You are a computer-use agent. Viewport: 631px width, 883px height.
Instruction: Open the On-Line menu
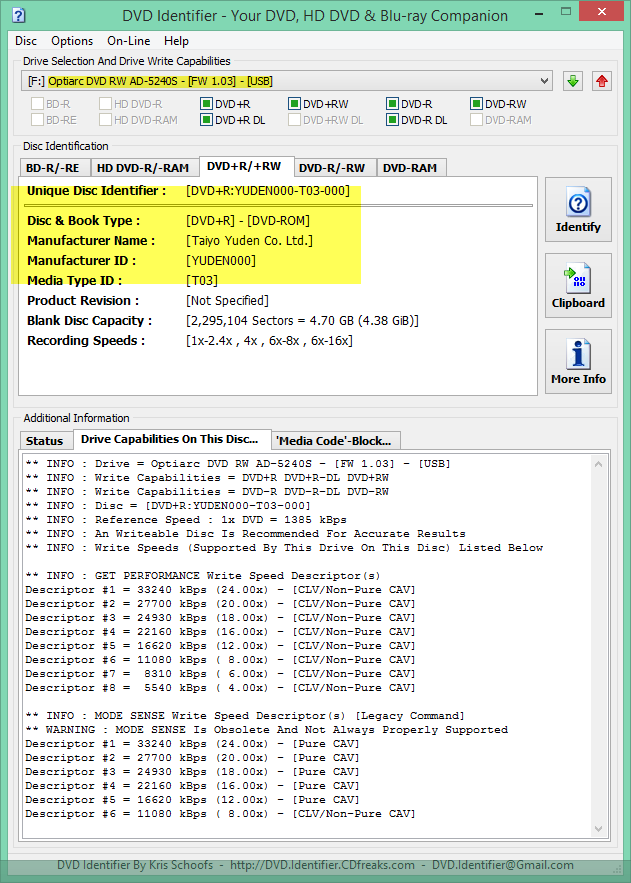[128, 41]
